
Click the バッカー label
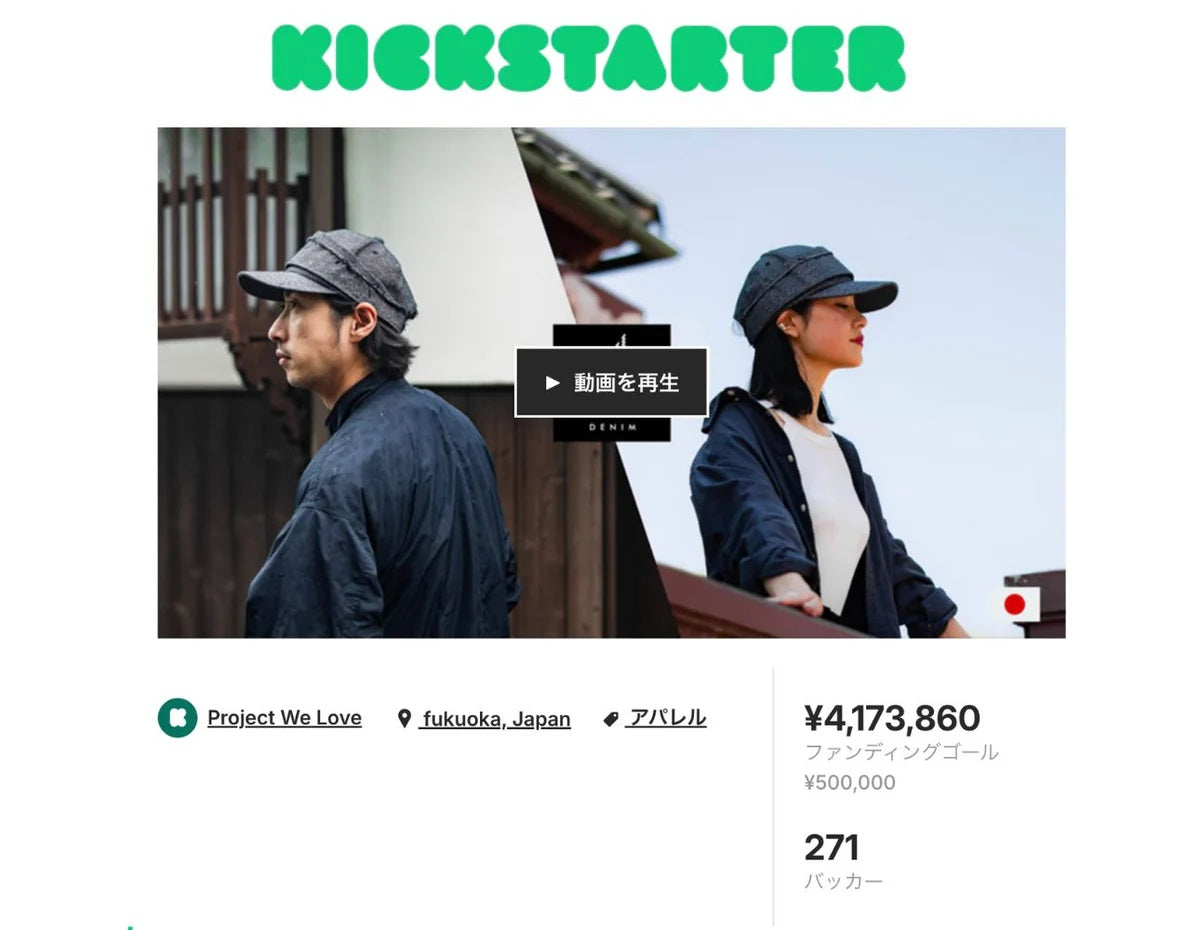843,882
